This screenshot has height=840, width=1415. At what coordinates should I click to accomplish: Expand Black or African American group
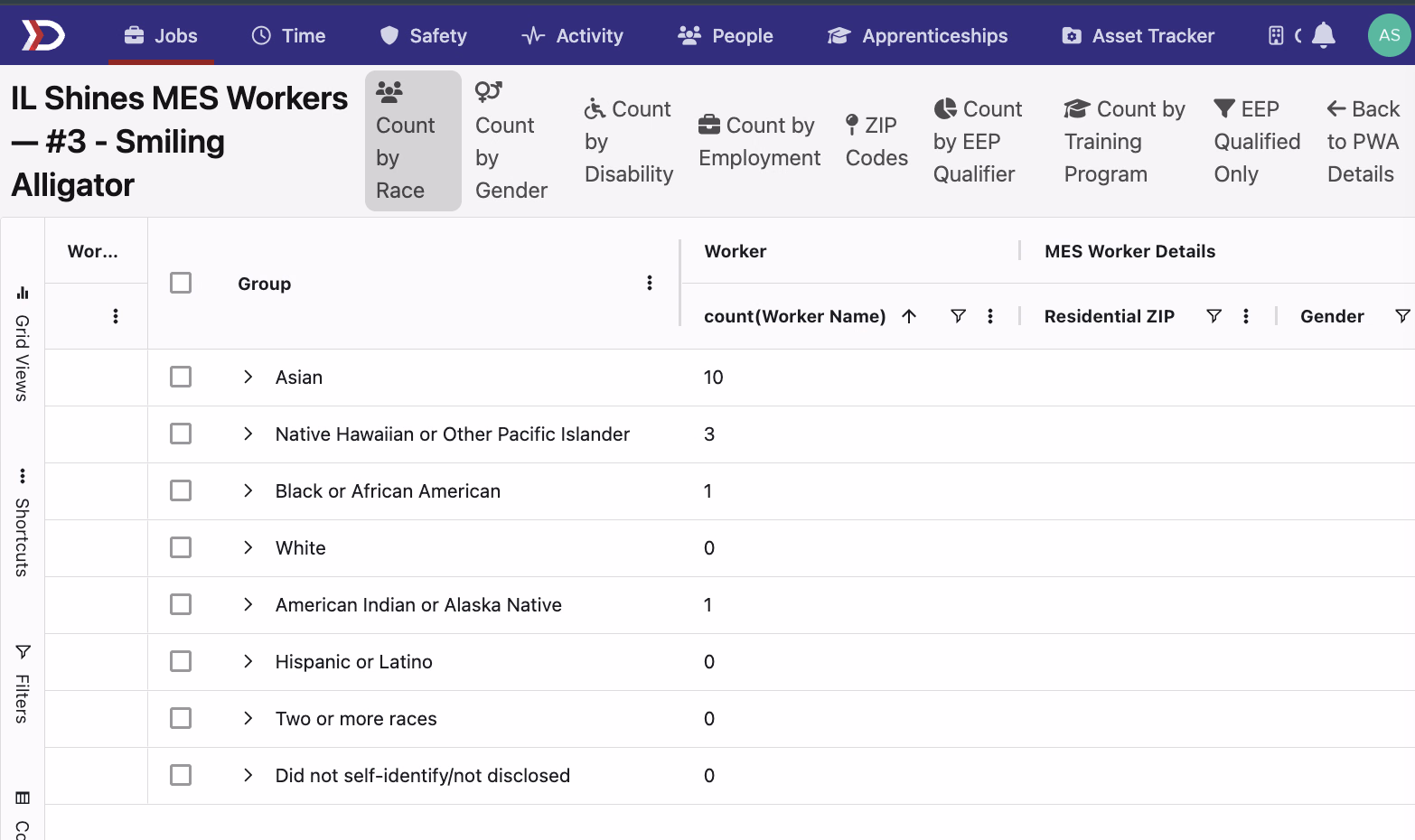(248, 490)
